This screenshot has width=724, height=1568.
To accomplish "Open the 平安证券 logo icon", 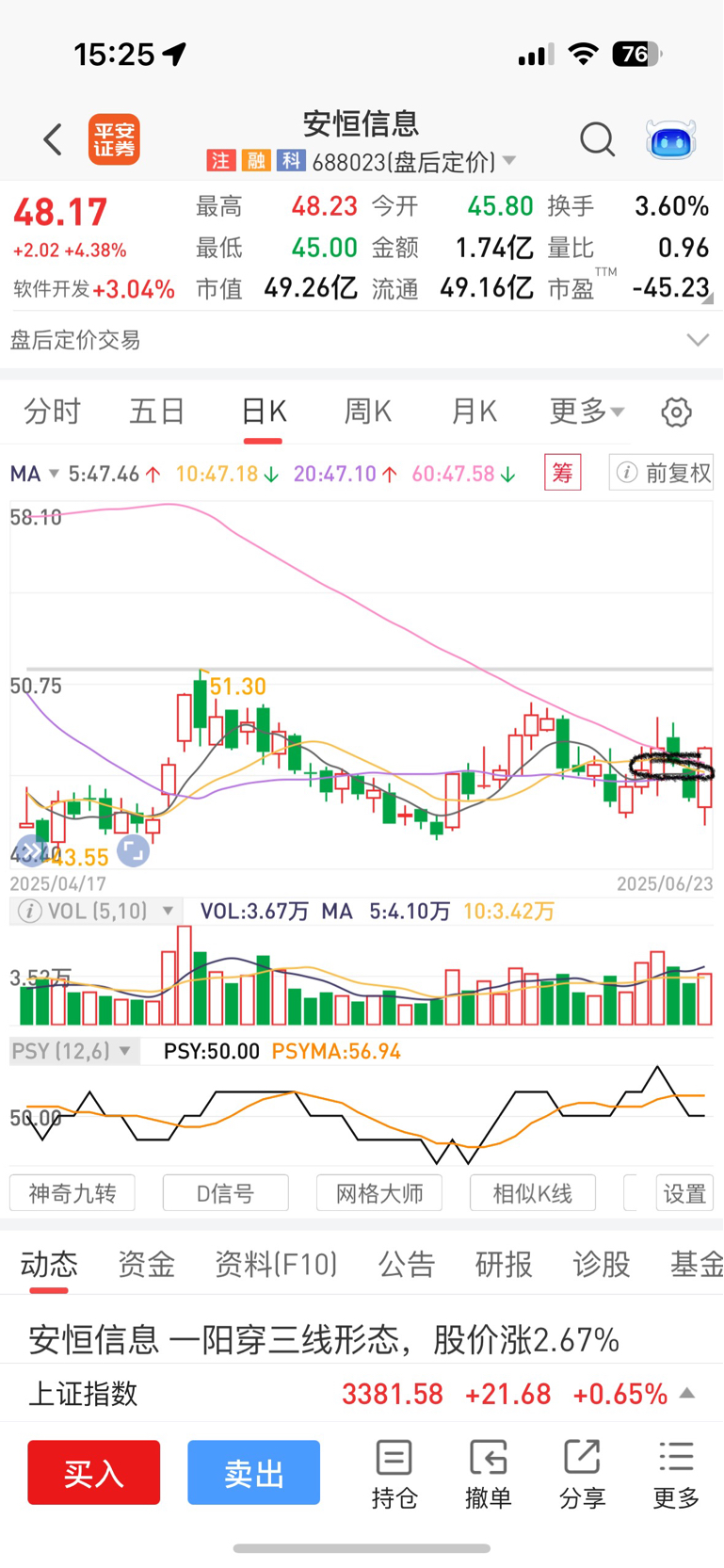I will click(x=114, y=139).
